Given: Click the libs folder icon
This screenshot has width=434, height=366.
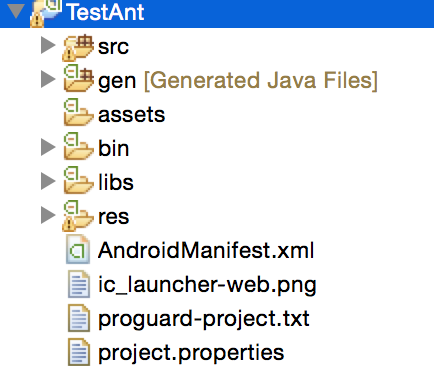Looking at the screenshot, I should [x=78, y=180].
